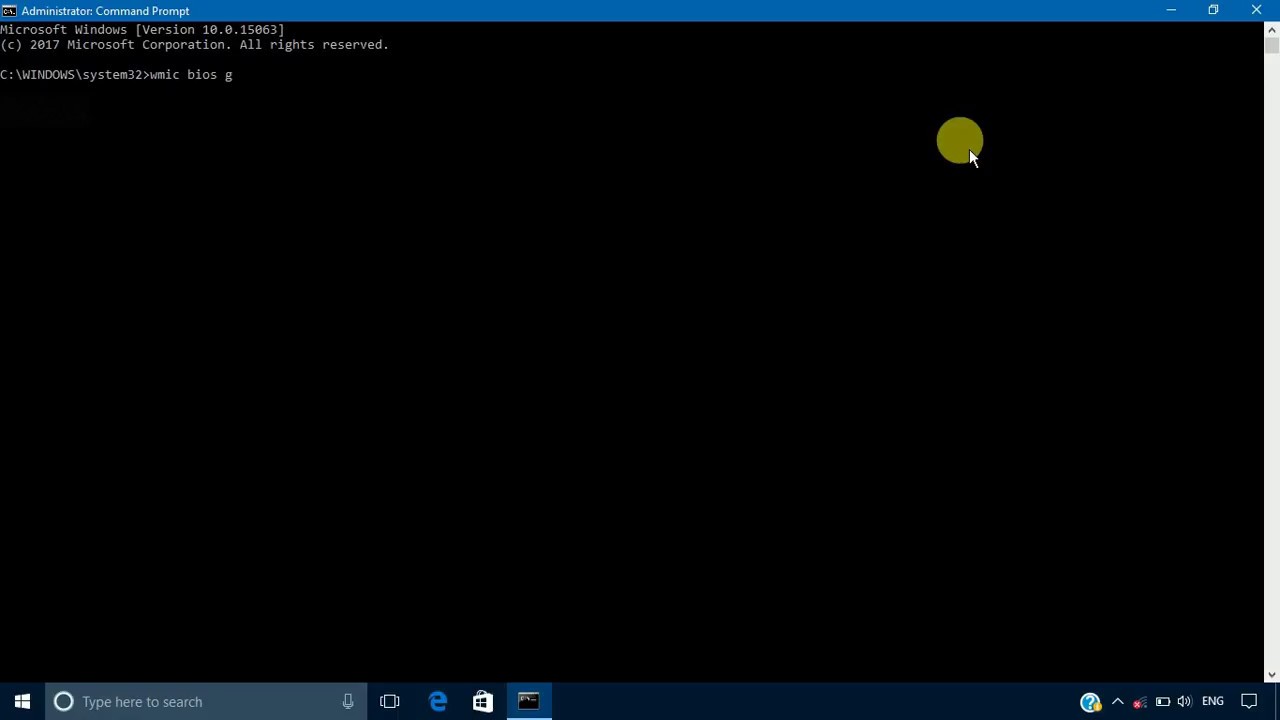Open the volume speaker tray icon
Viewport: 1280px width, 720px height.
(1185, 702)
